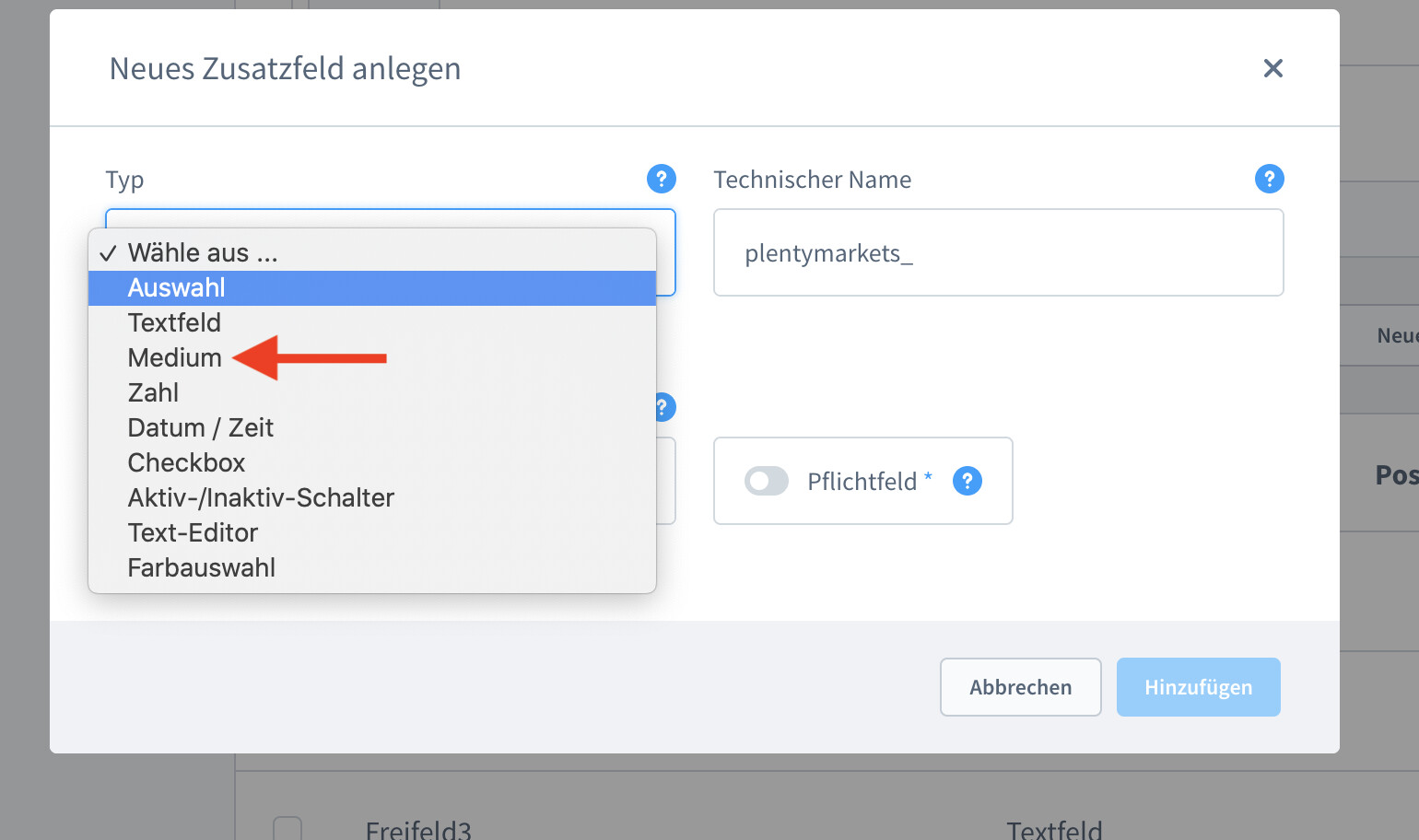Click into the Technischer Name input field
The width and height of the screenshot is (1419, 840).
pyautogui.click(x=998, y=253)
